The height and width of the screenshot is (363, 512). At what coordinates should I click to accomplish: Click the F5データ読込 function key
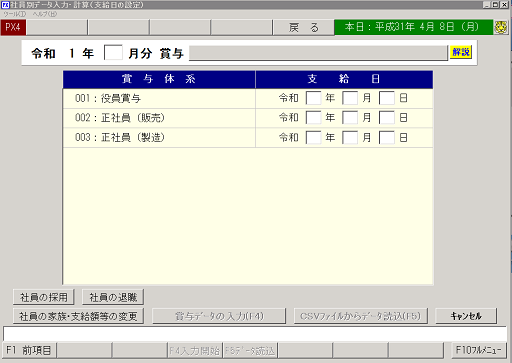250,350
